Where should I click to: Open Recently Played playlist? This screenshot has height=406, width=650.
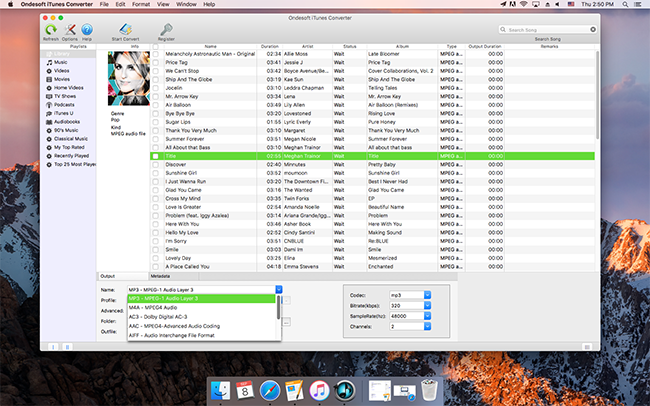pyautogui.click(x=71, y=156)
